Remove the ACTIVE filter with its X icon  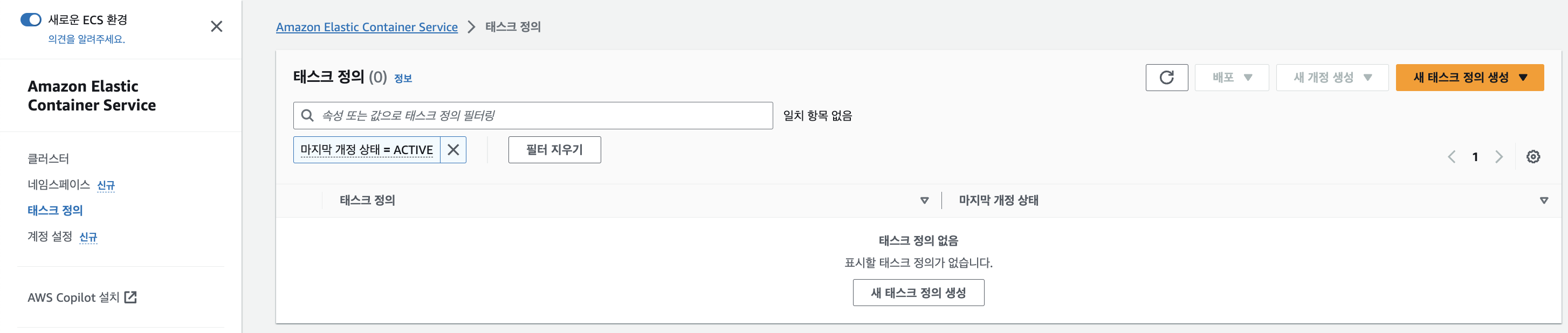click(453, 150)
